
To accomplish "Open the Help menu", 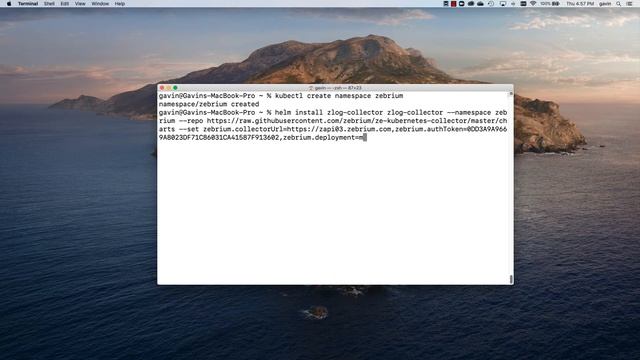I will click(x=120, y=4).
